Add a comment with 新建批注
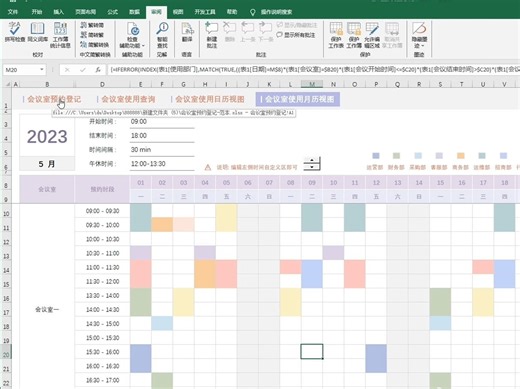This screenshot has width=520, height=389. (x=212, y=35)
